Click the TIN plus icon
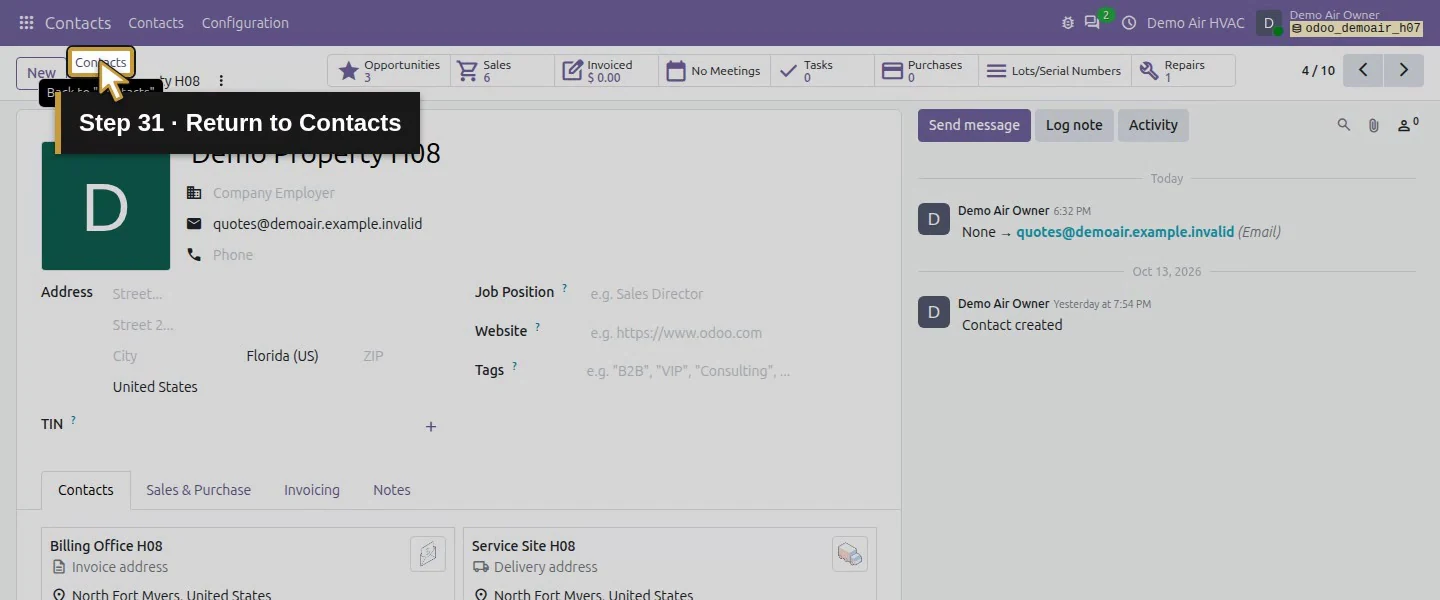Viewport: 1440px width, 600px height. 431,427
